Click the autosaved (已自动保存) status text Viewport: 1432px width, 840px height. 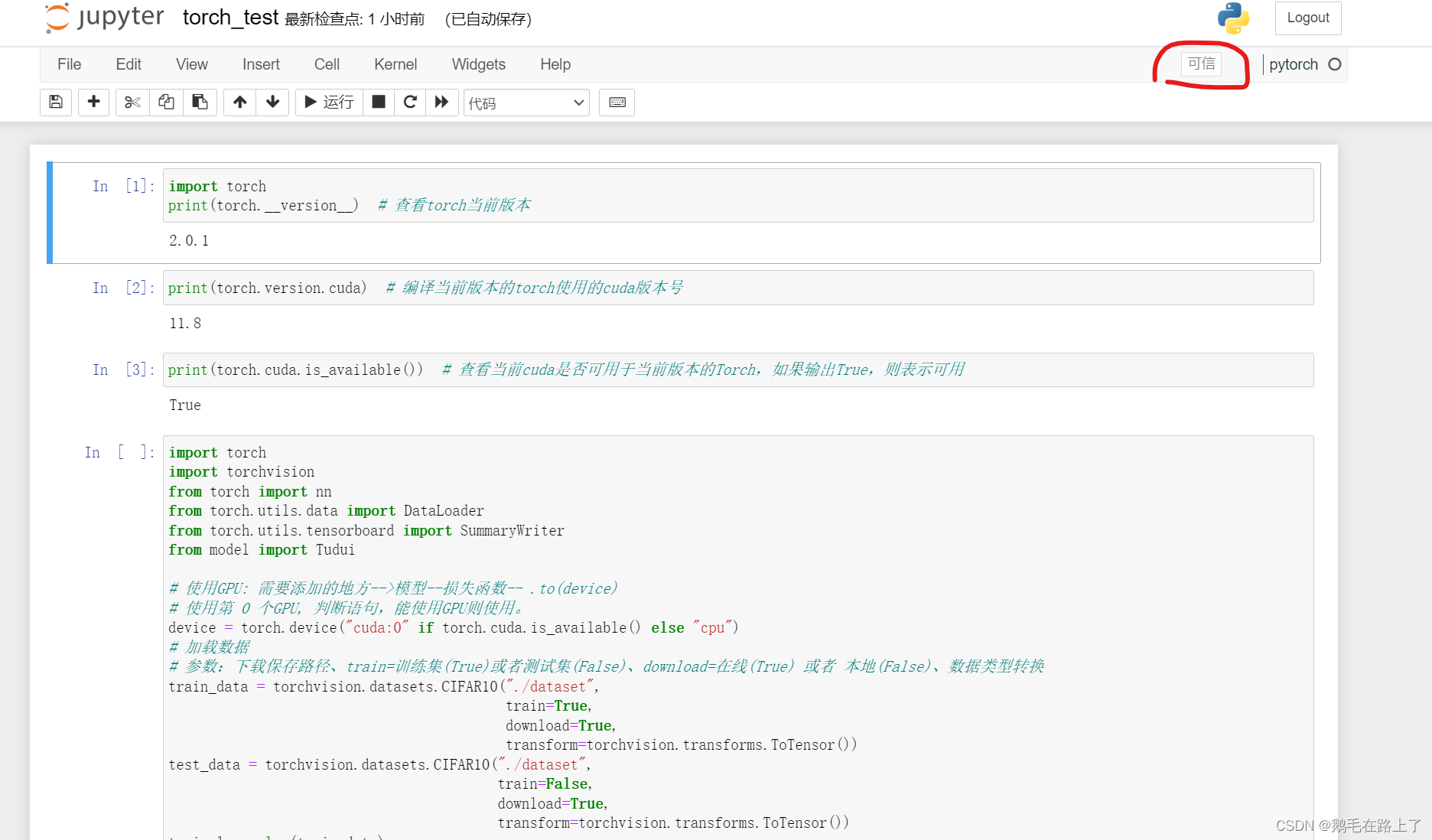tap(488, 19)
